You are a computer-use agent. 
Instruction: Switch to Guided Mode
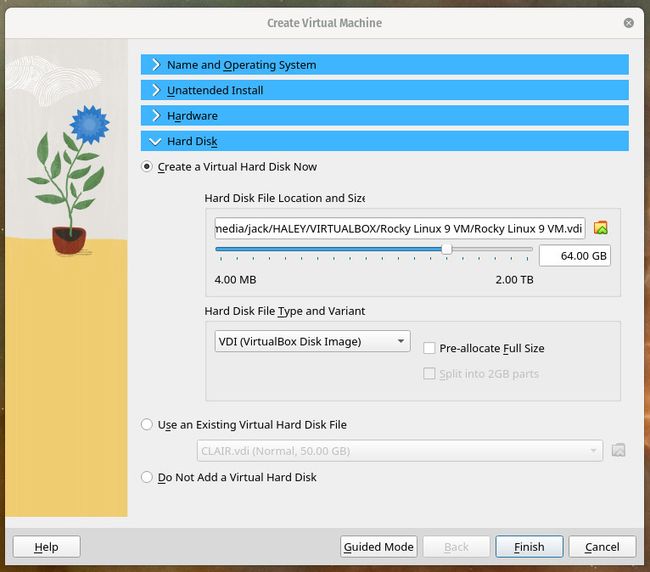(x=378, y=547)
